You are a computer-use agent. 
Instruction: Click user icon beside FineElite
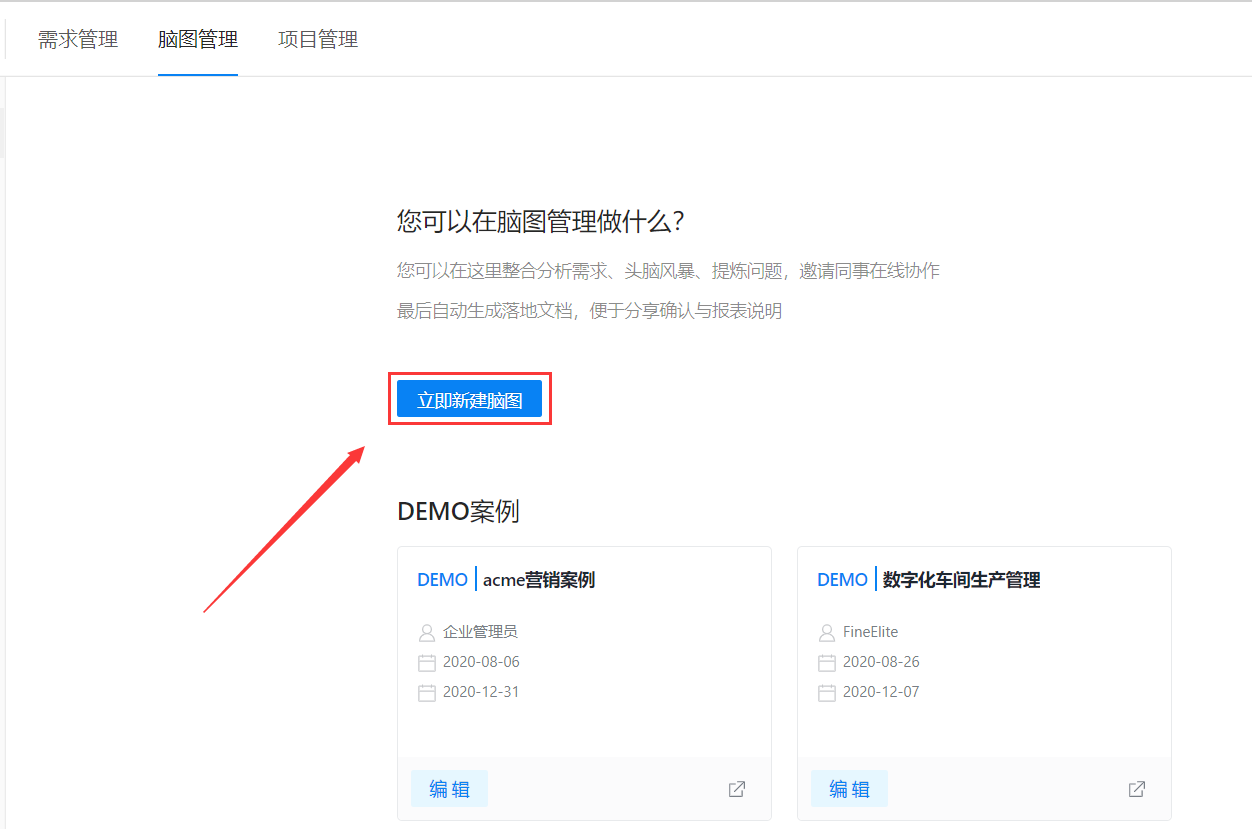pos(827,632)
